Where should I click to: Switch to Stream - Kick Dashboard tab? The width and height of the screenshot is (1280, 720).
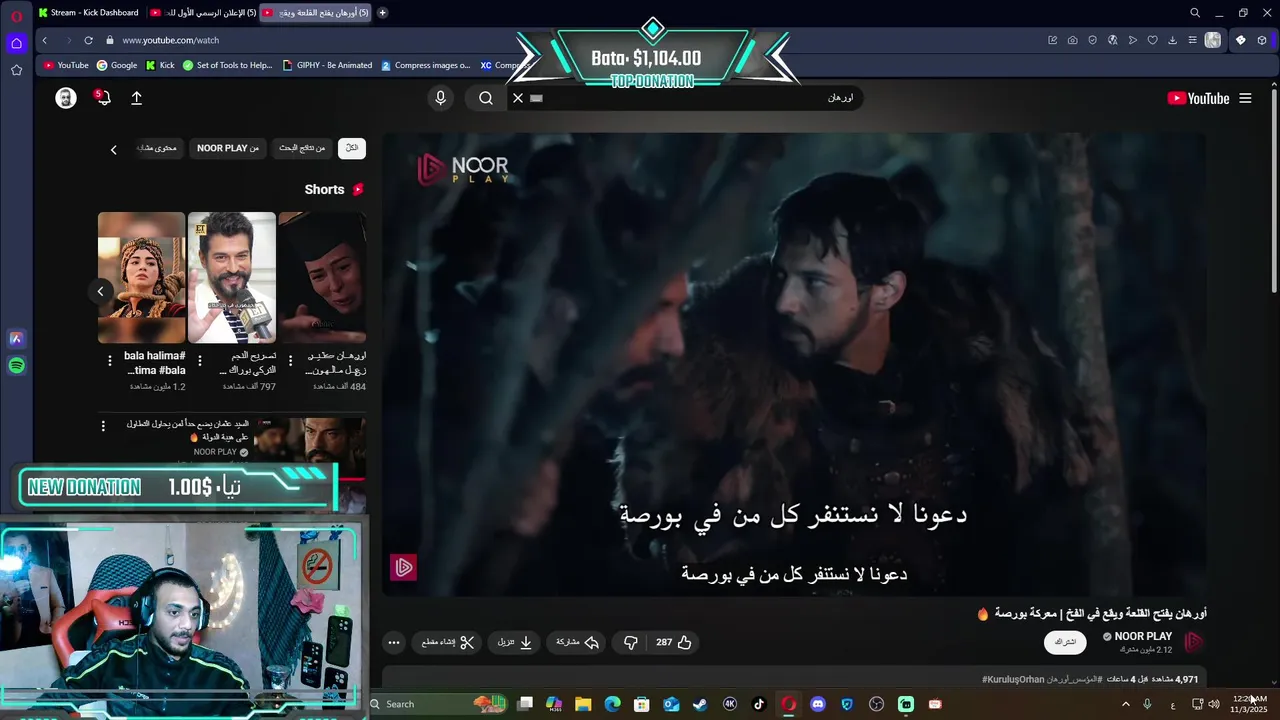[x=88, y=13]
